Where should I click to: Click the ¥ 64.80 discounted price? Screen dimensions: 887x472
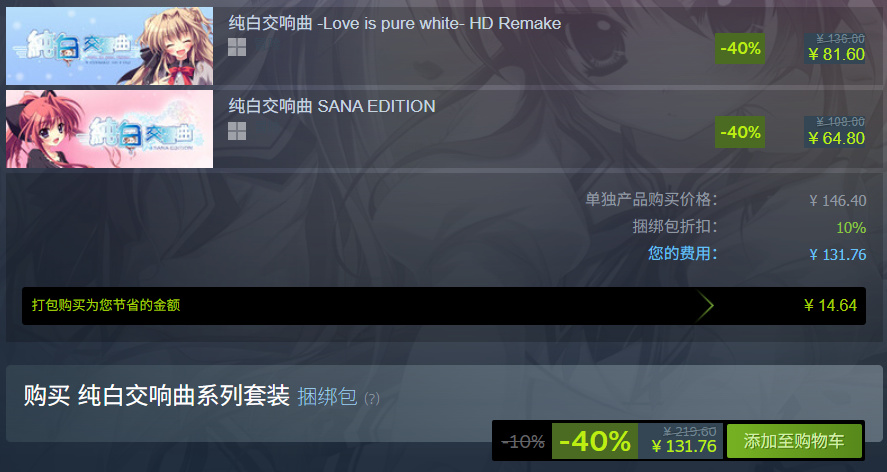(837, 138)
